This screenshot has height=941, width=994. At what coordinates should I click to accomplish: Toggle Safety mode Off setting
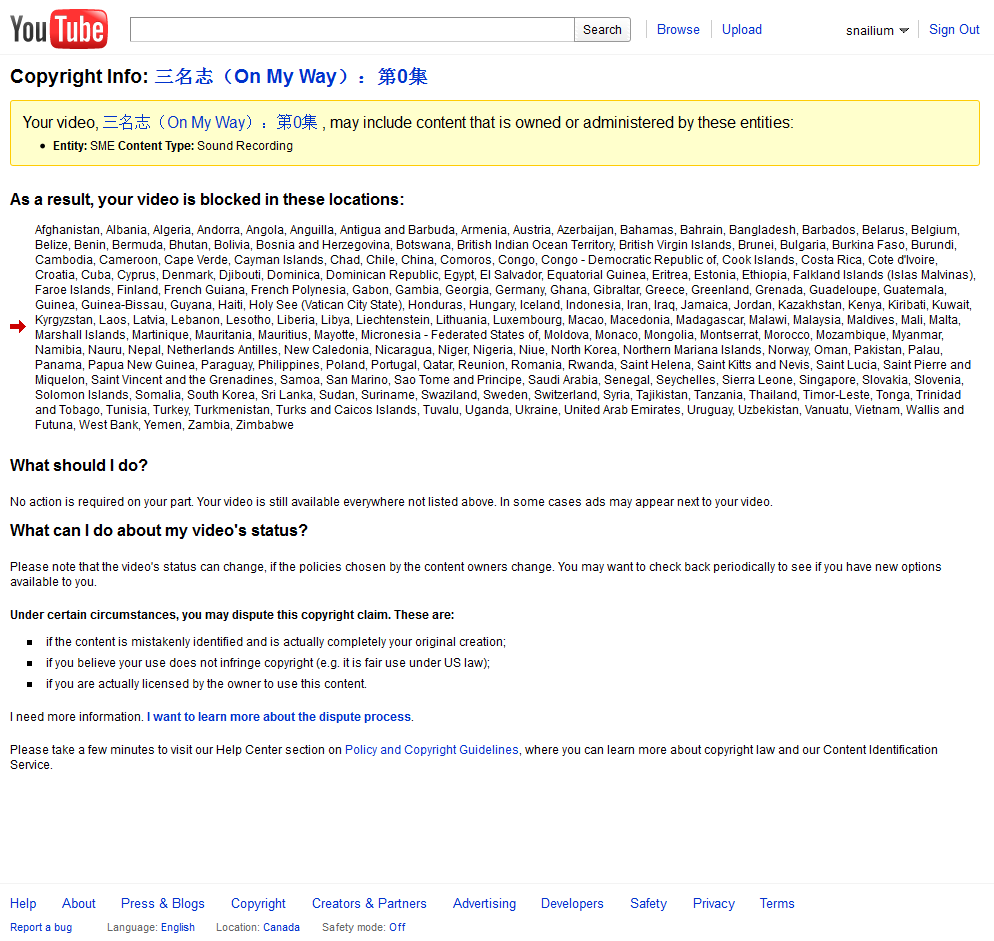tap(397, 927)
